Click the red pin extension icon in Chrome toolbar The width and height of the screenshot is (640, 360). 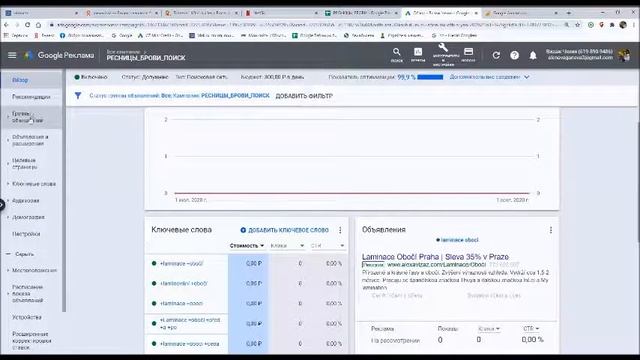coord(601,25)
